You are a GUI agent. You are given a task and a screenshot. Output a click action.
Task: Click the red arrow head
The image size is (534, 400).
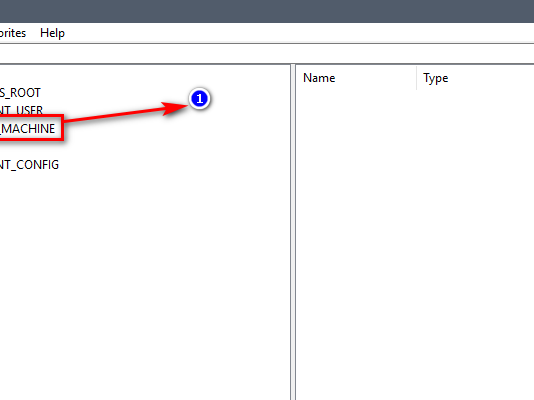tap(174, 108)
